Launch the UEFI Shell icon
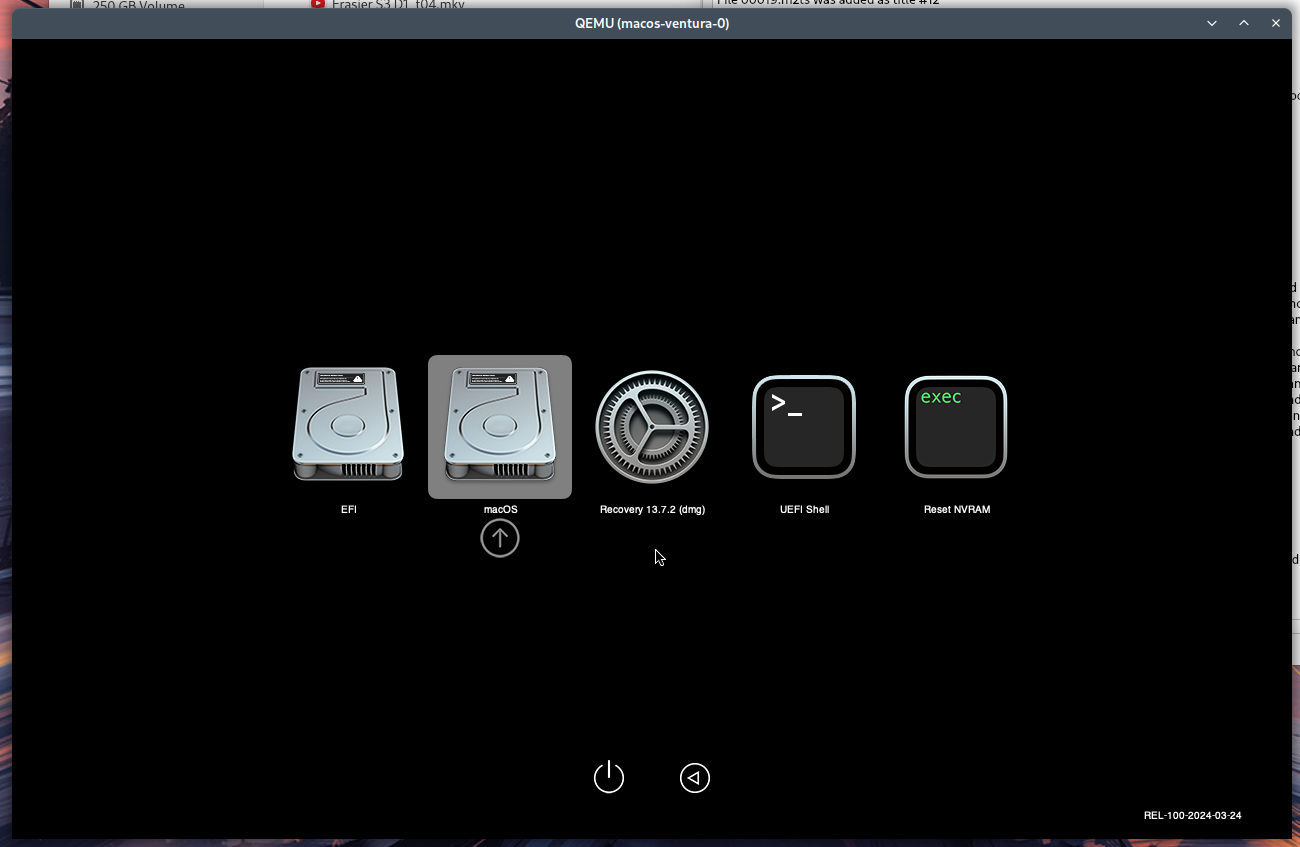 click(x=804, y=427)
